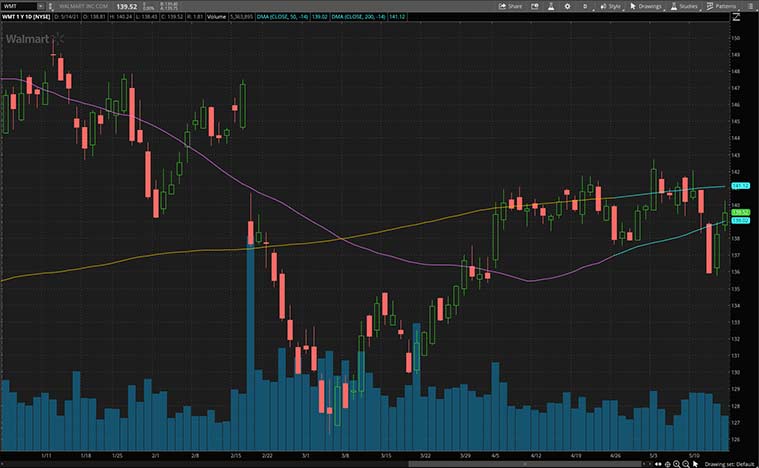
Task: Open the hamburger menu at top right
Action: point(751,6)
